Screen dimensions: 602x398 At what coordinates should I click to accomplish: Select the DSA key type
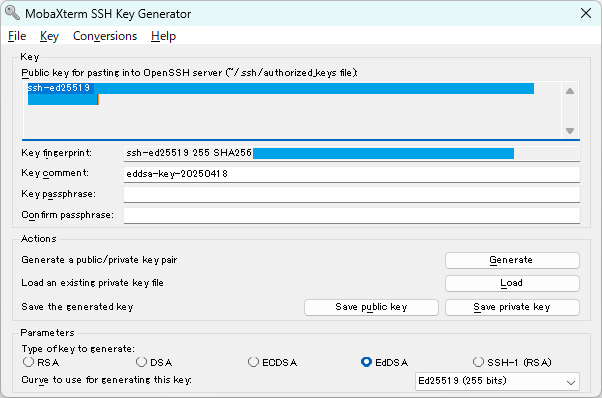[x=141, y=362]
